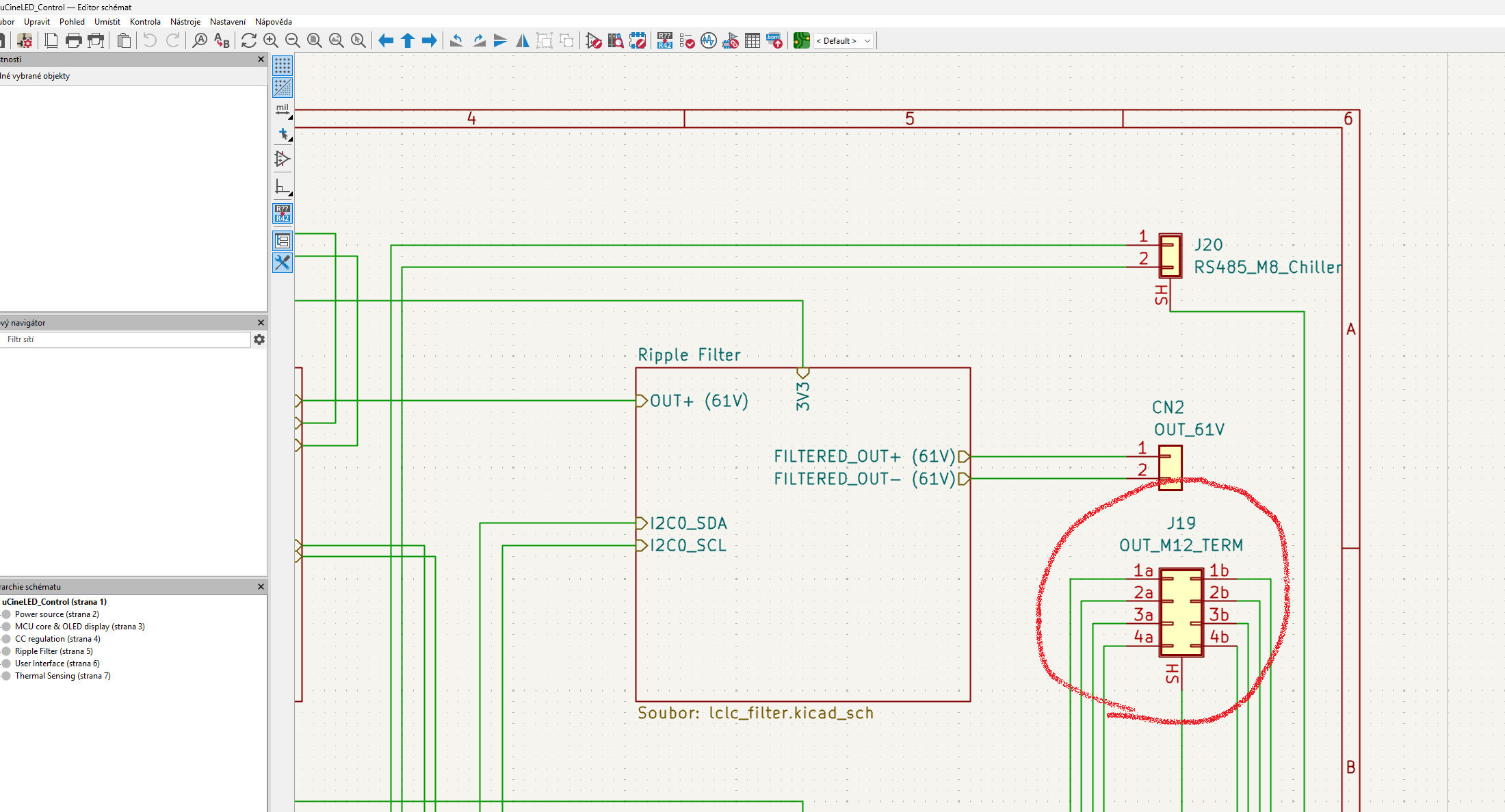Navigate up one sheet with up arrow
The width and height of the screenshot is (1505, 812).
(408, 41)
